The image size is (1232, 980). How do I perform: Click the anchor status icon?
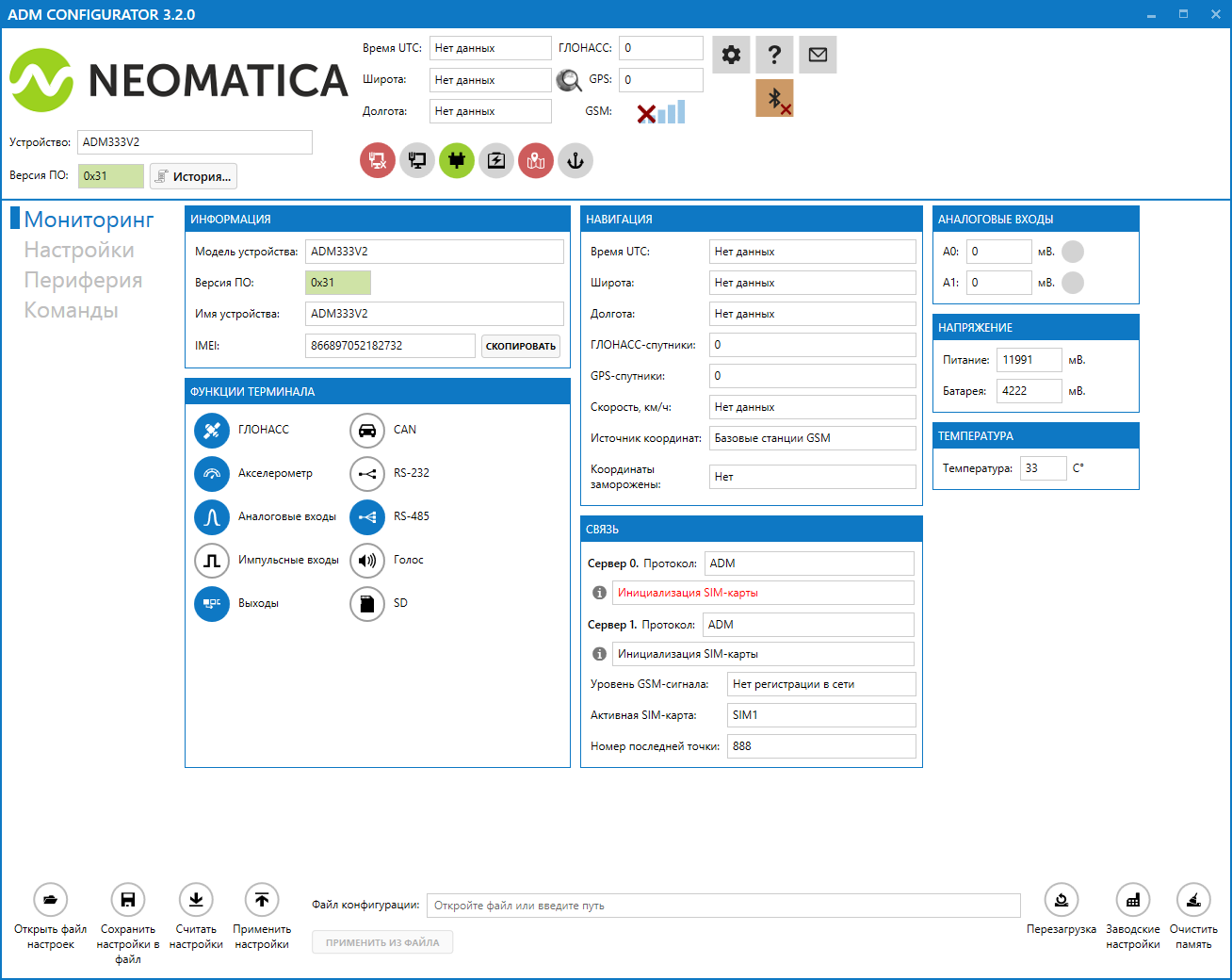(x=575, y=160)
